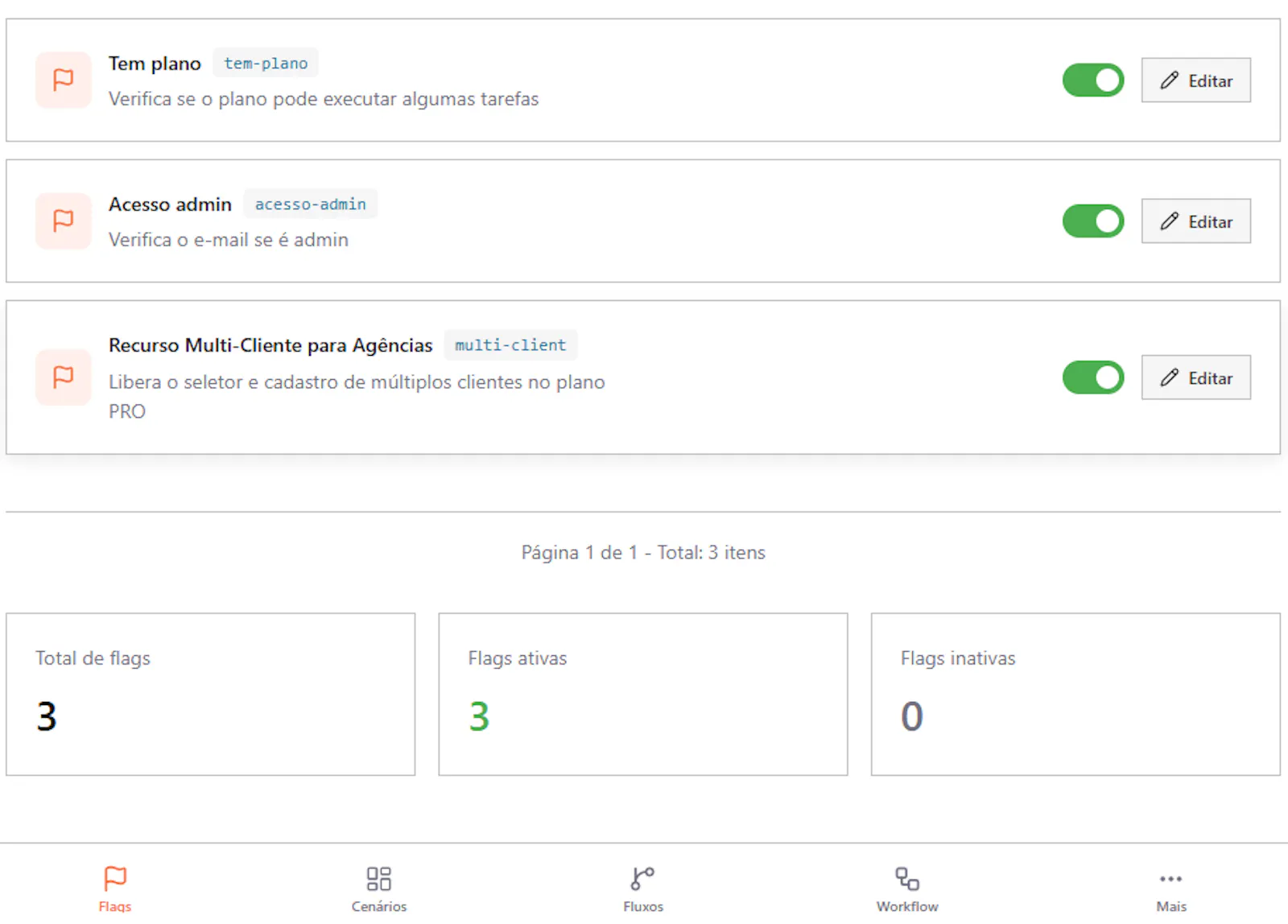Click the Flags ativas card
The height and width of the screenshot is (924, 1288).
pos(643,695)
